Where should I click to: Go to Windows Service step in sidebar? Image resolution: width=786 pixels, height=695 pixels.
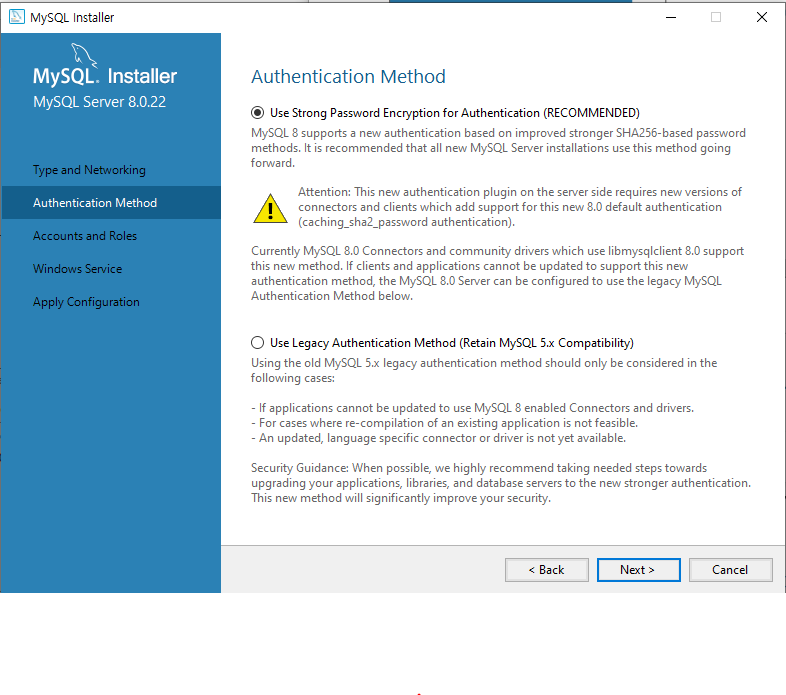(77, 269)
